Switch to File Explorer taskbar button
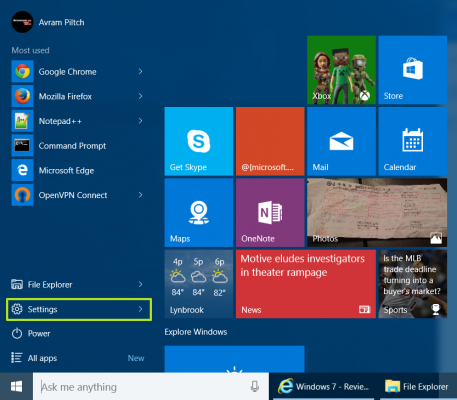The image size is (457, 400). [417, 387]
